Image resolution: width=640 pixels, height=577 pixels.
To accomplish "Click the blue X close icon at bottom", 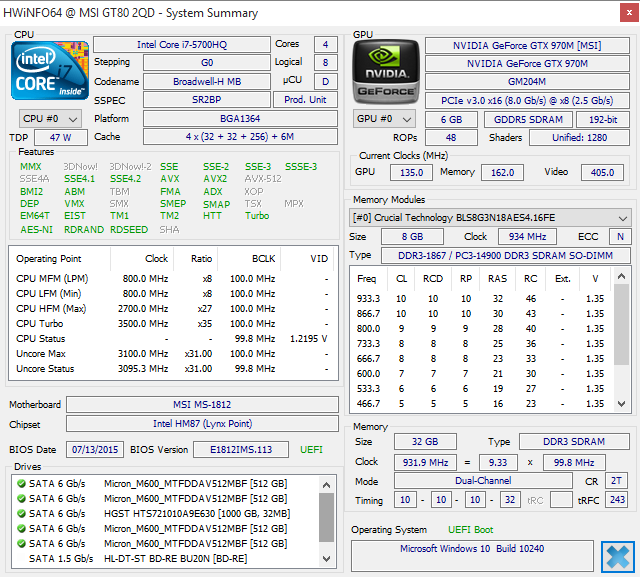I will [x=618, y=557].
